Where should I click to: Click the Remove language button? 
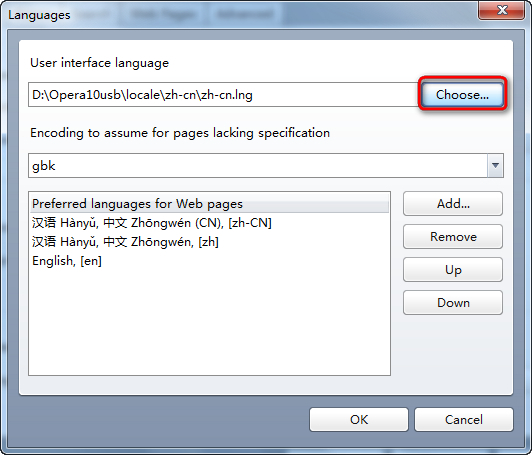(453, 236)
